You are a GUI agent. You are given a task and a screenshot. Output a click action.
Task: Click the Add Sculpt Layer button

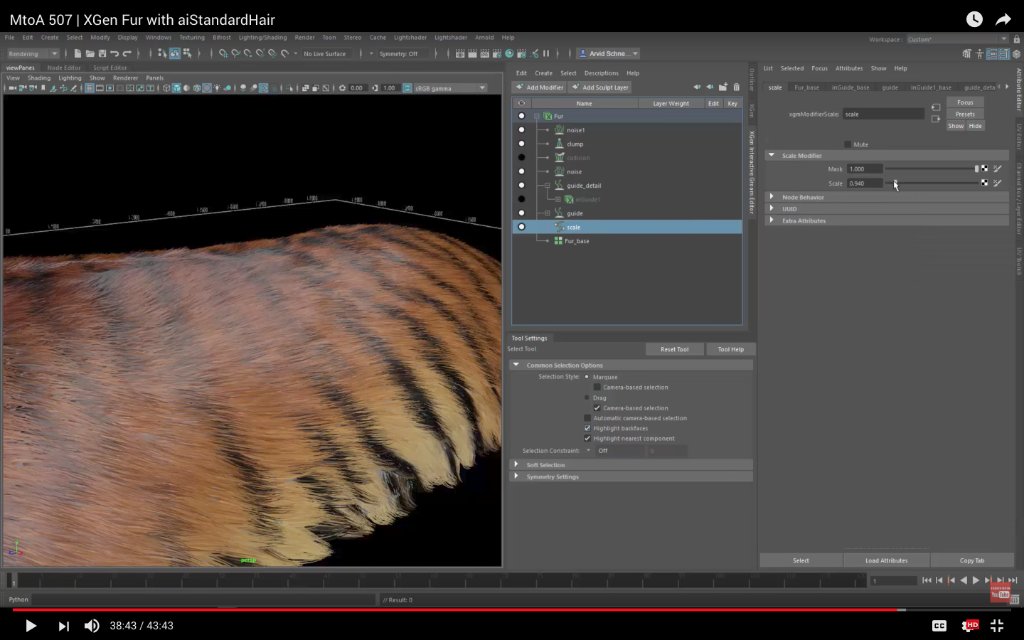click(x=600, y=88)
